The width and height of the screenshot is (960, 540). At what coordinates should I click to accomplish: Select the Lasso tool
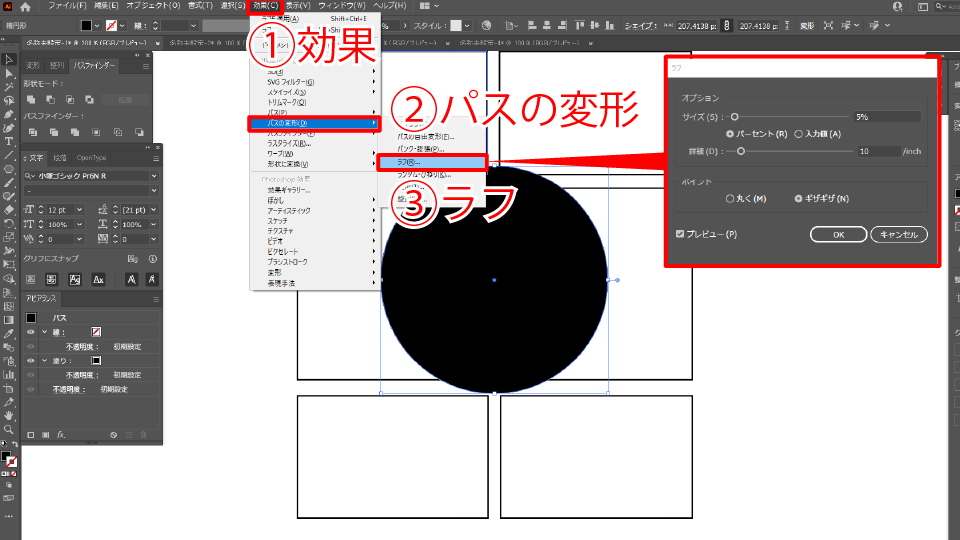click(x=9, y=100)
